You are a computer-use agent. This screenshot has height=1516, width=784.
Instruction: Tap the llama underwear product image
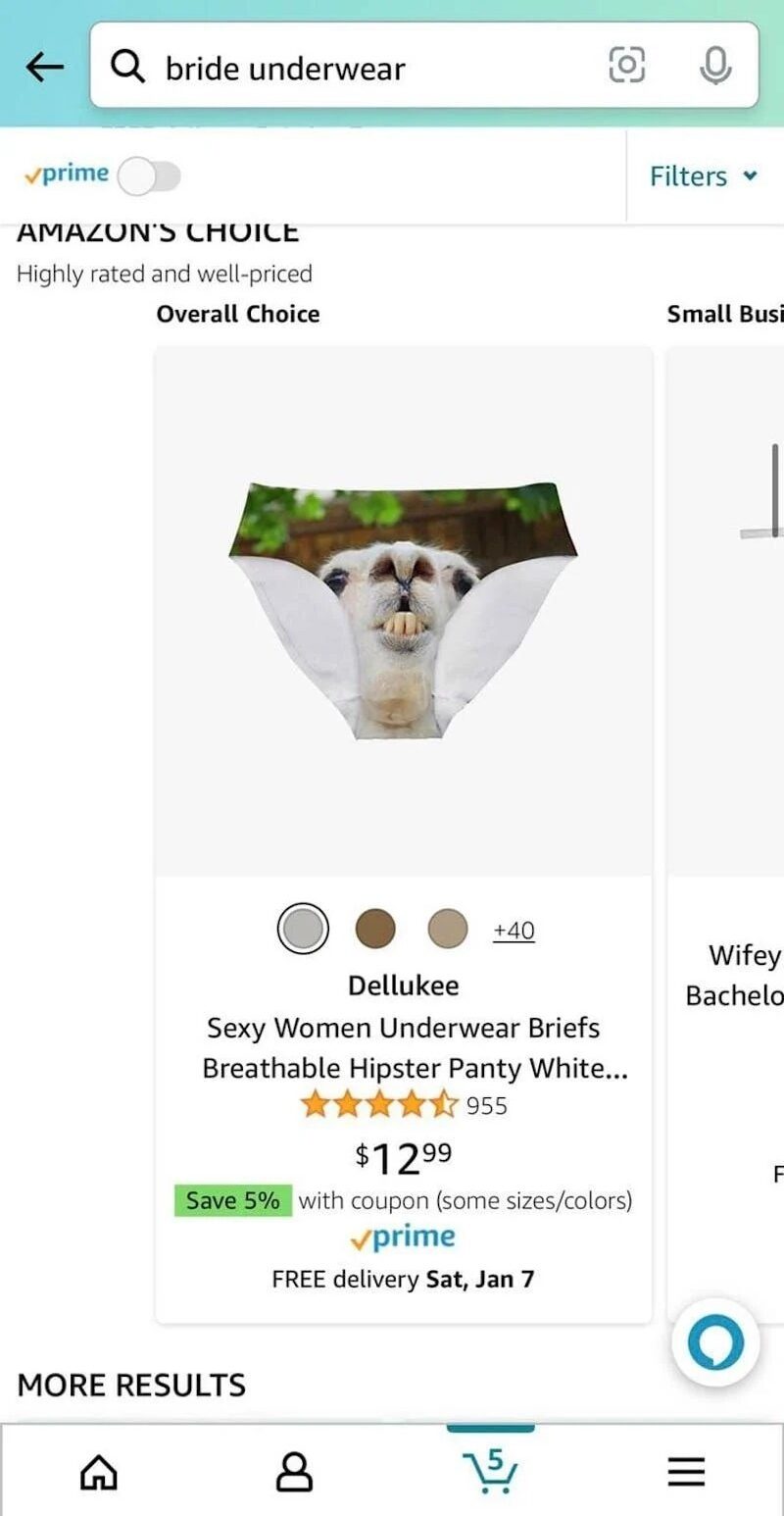click(404, 610)
